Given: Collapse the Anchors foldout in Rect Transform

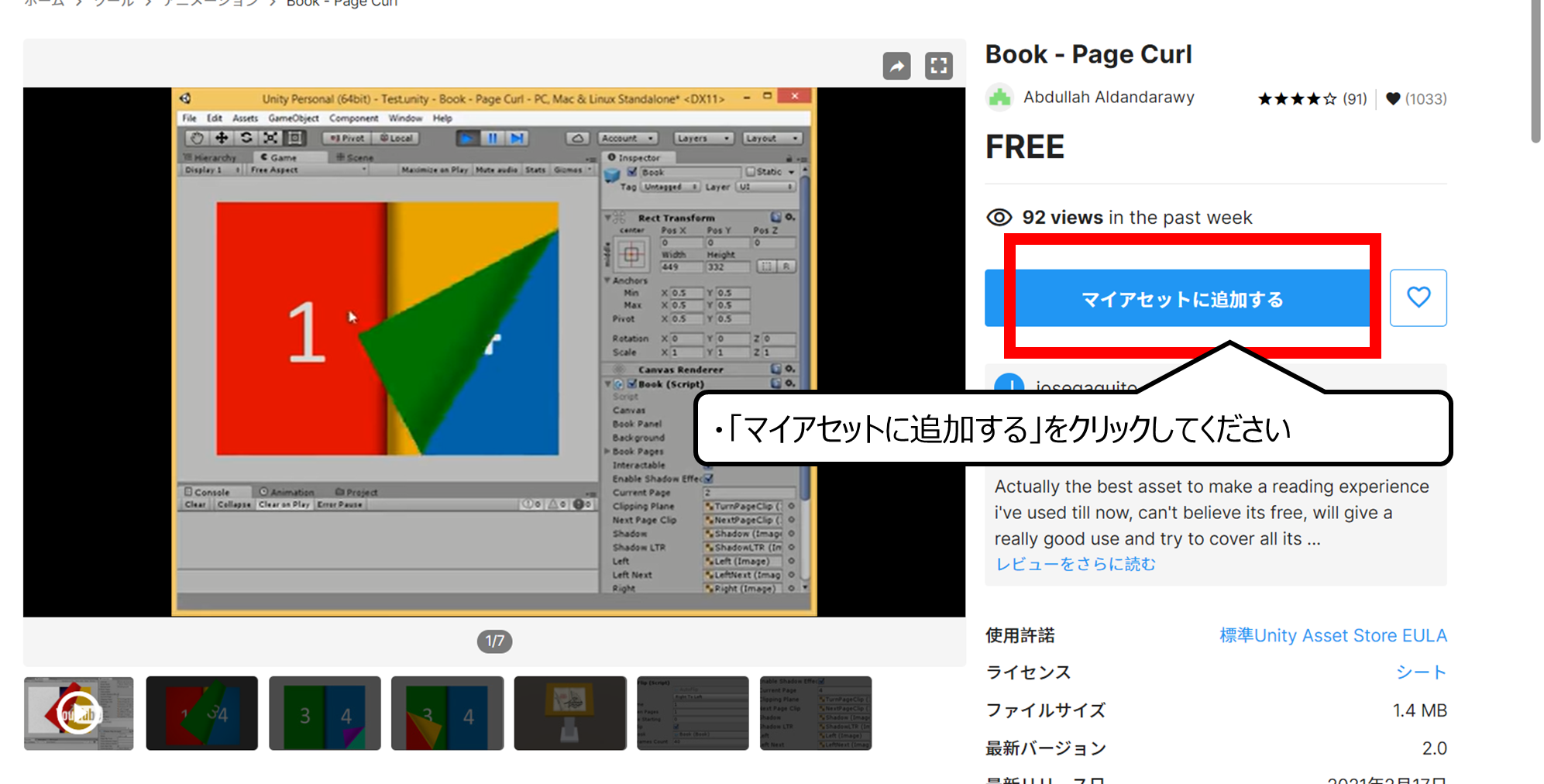Looking at the screenshot, I should tap(607, 280).
